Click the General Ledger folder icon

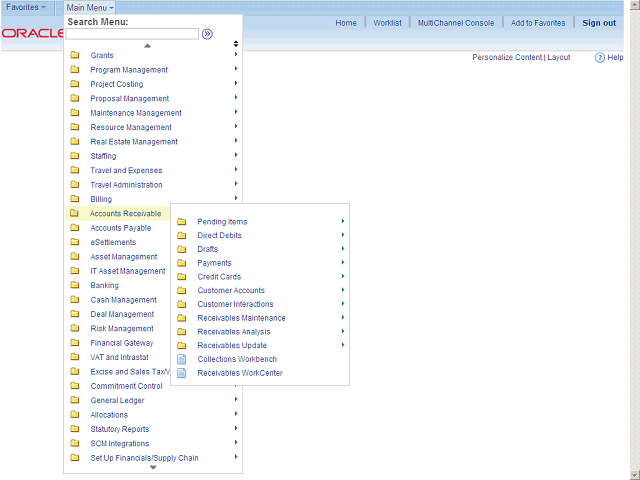[x=74, y=401]
